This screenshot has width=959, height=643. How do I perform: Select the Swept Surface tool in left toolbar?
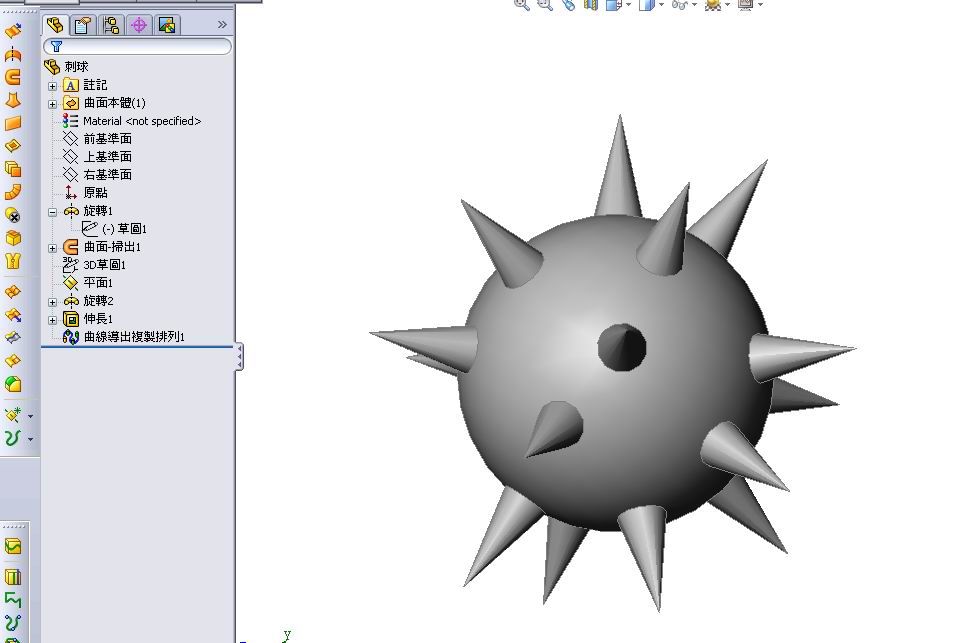[x=13, y=77]
